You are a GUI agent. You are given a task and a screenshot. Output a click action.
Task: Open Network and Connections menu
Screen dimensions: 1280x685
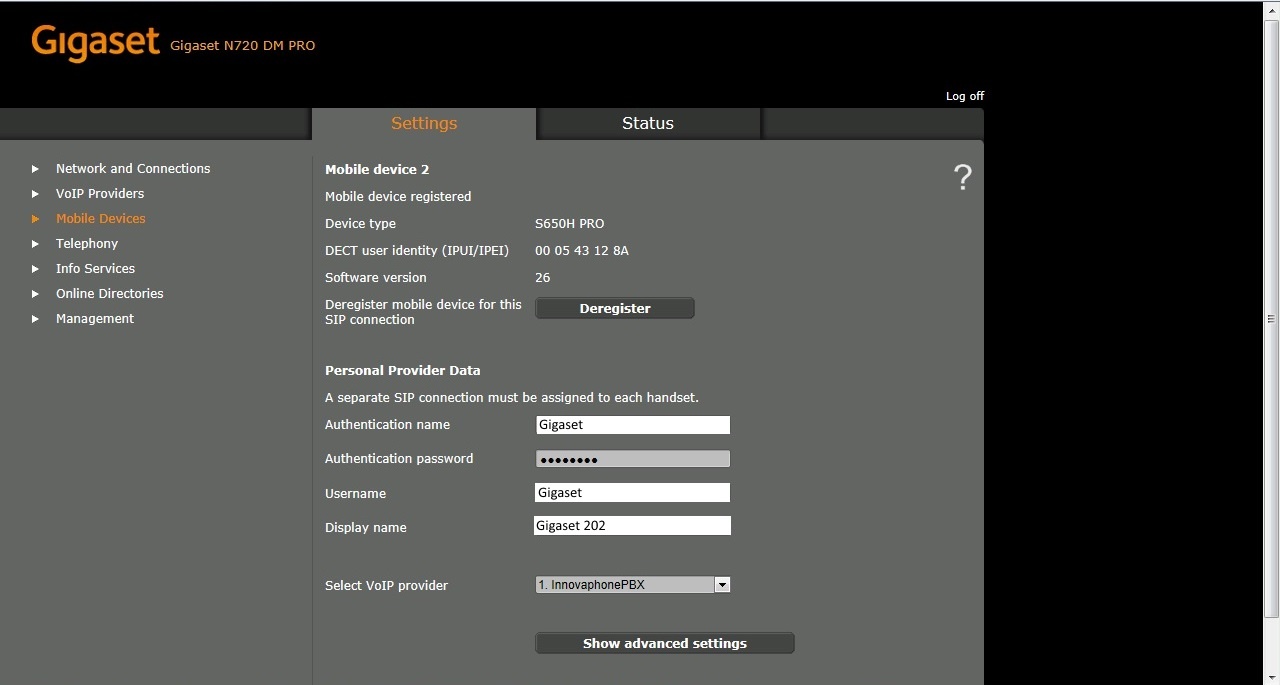133,169
